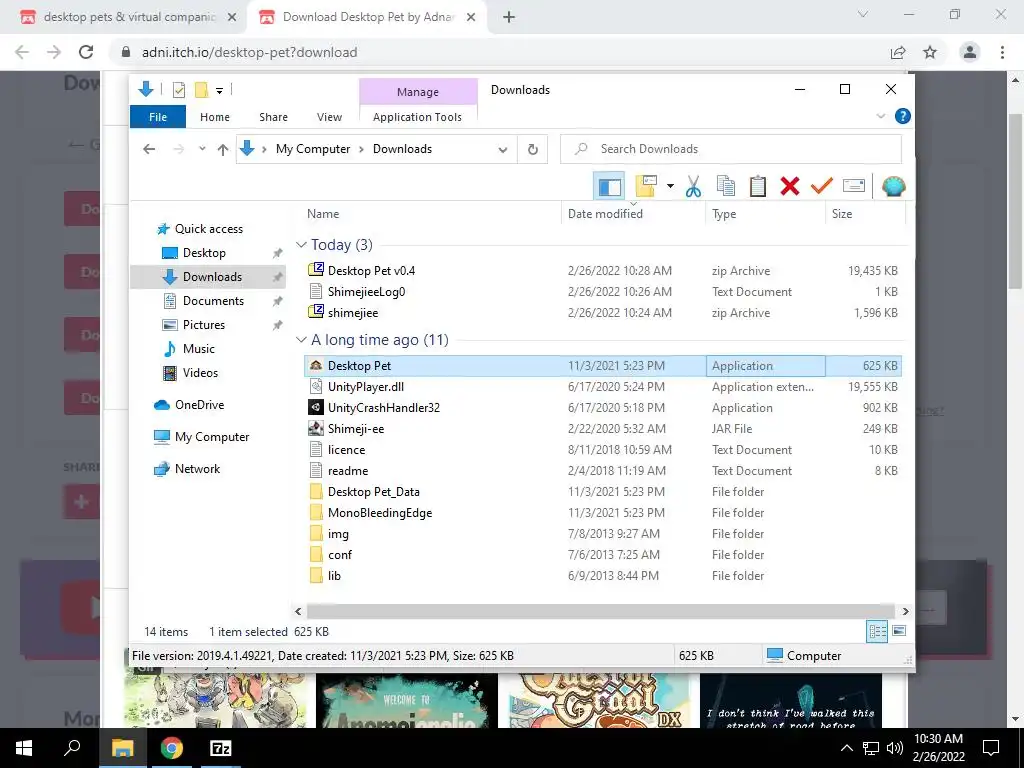Click the Windows Start button

point(24,748)
